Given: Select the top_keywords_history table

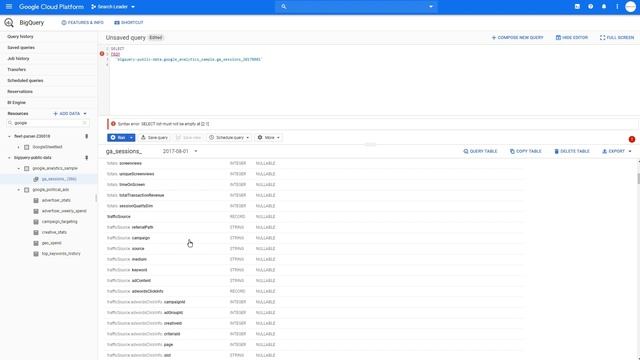Looking at the screenshot, I should coord(61,253).
